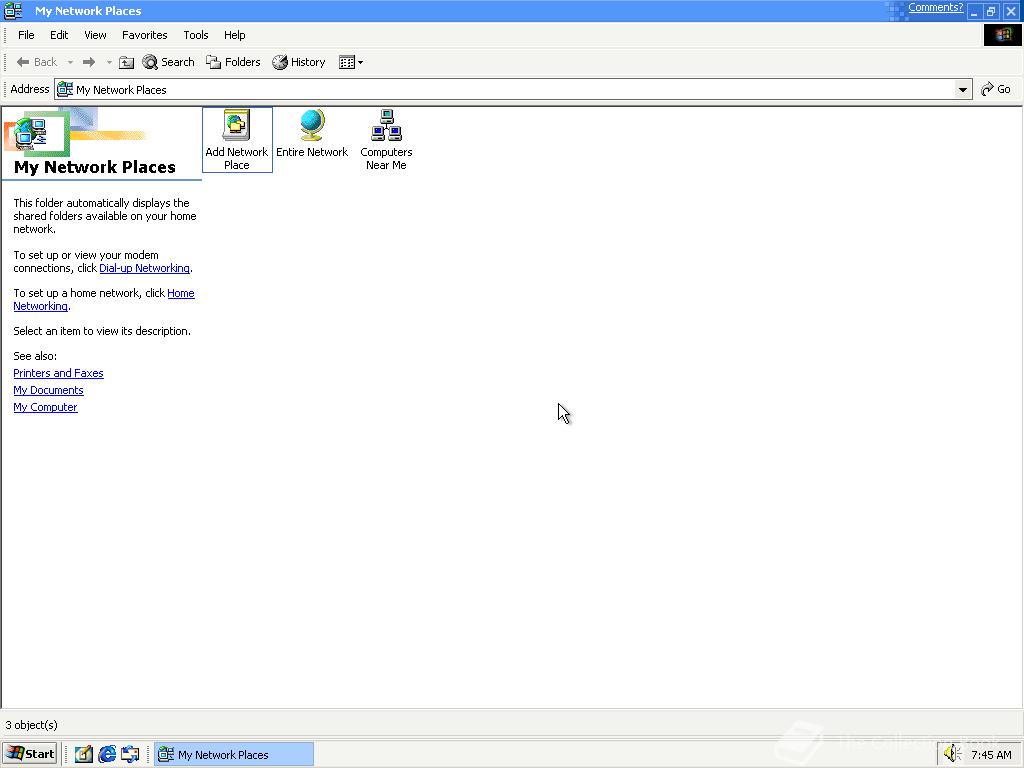Viewport: 1024px width, 768px height.
Task: Restore down the window
Action: pos(991,12)
